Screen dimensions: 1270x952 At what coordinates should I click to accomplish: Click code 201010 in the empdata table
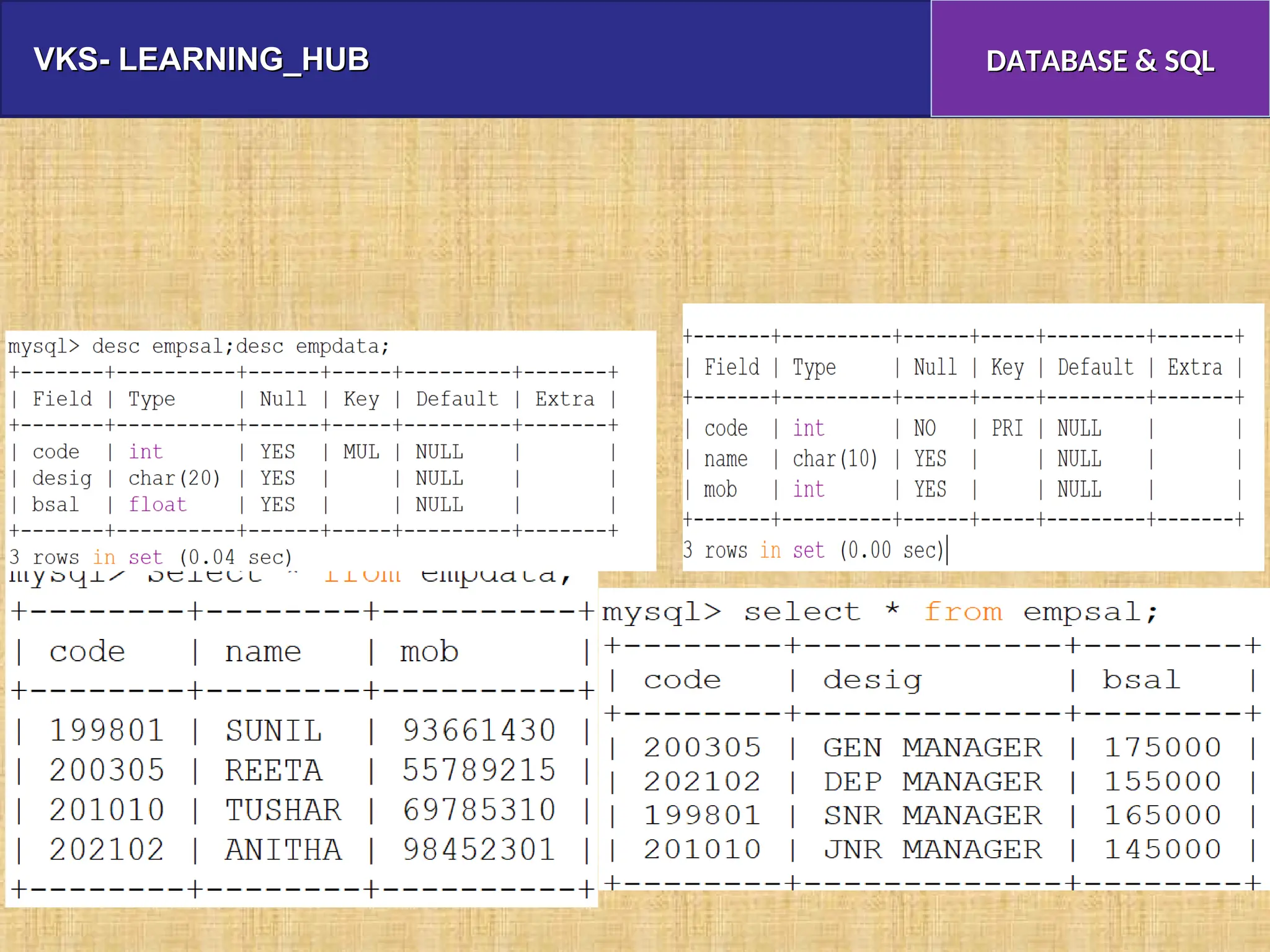pyautogui.click(x=107, y=809)
